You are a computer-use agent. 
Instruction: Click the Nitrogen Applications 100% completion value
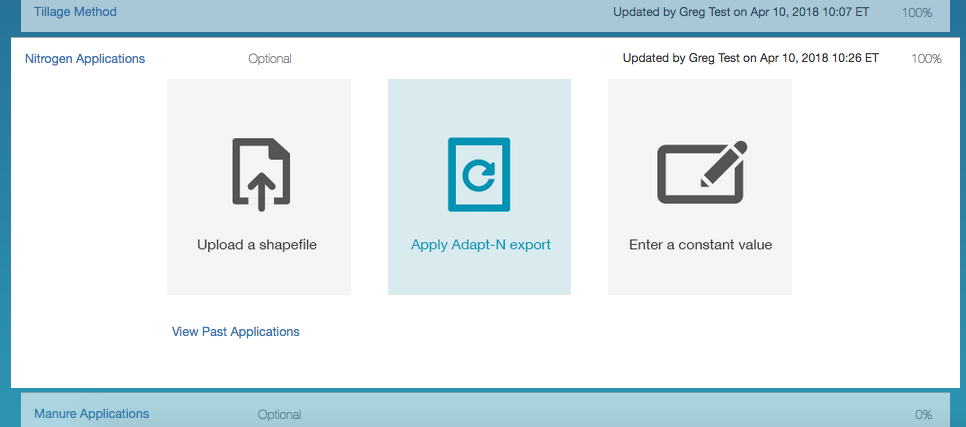(926, 59)
